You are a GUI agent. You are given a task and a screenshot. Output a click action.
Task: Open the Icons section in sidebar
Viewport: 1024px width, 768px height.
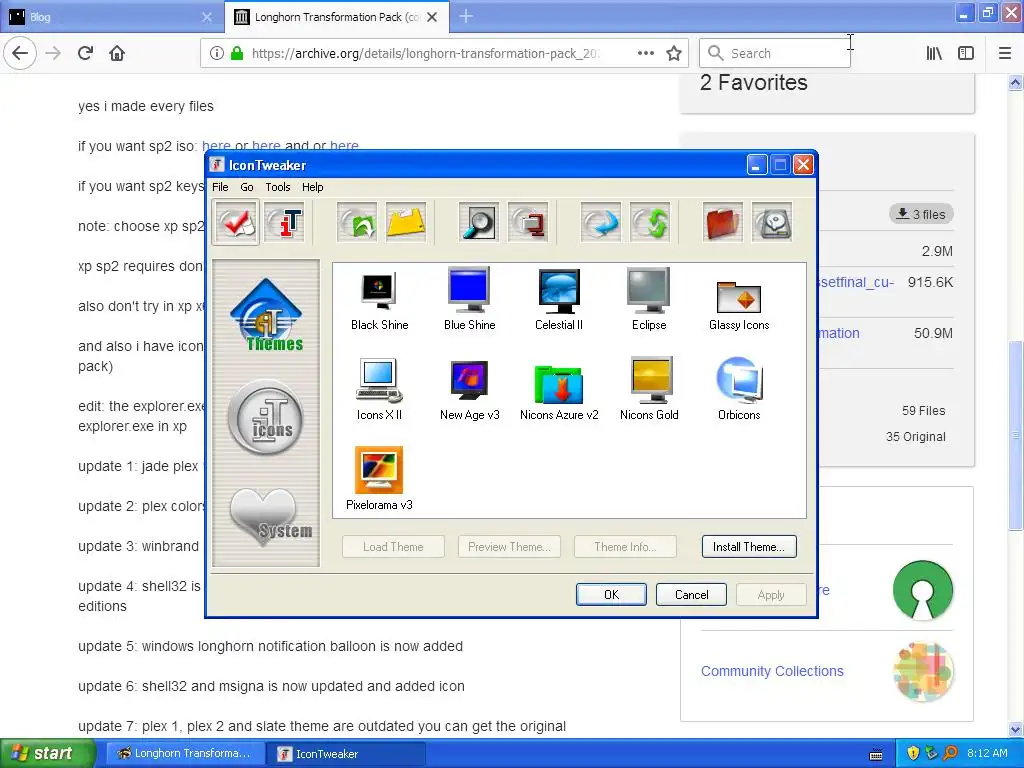coord(266,417)
